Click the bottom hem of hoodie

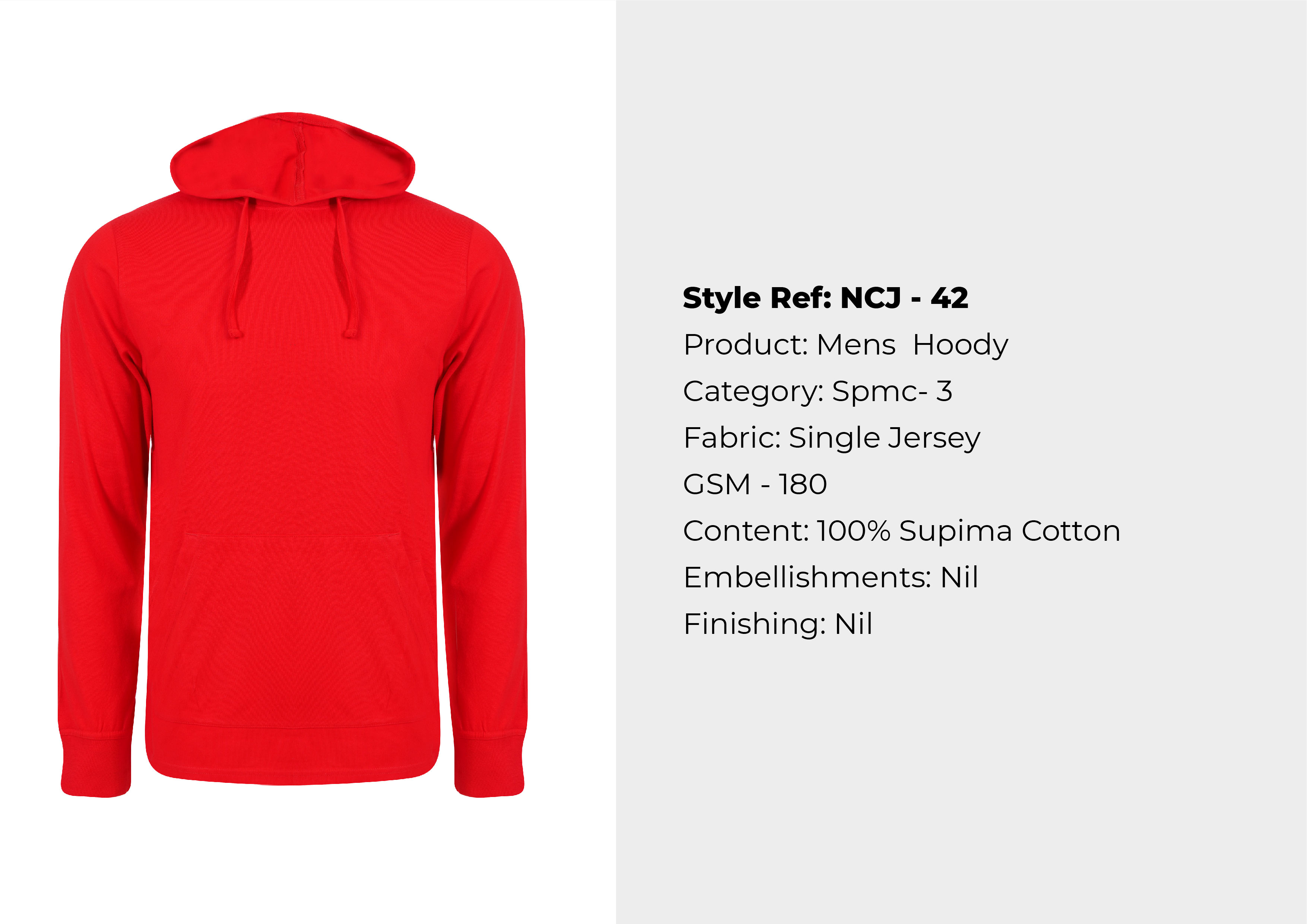293,754
